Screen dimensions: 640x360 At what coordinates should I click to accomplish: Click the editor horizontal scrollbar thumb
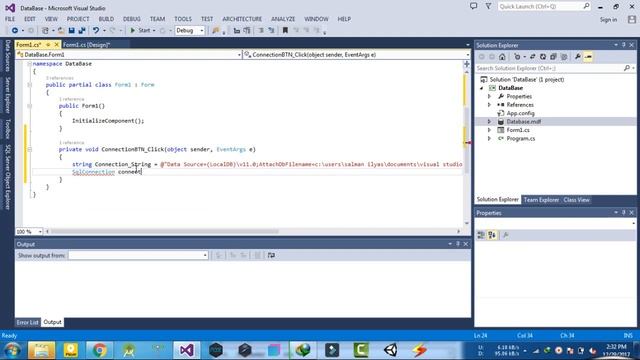tap(164, 231)
